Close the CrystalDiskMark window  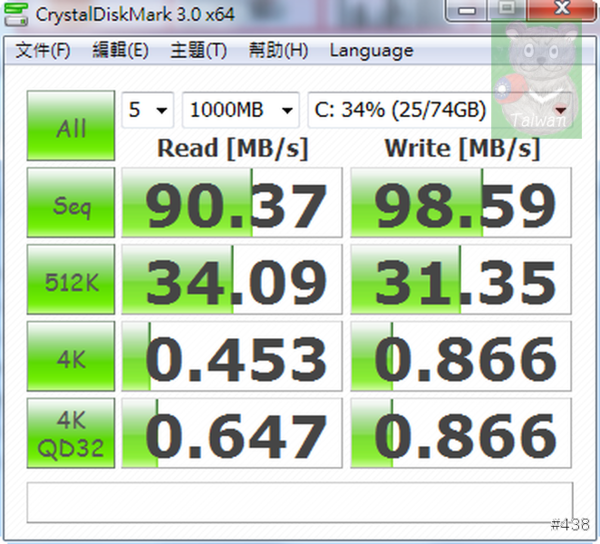click(x=562, y=9)
